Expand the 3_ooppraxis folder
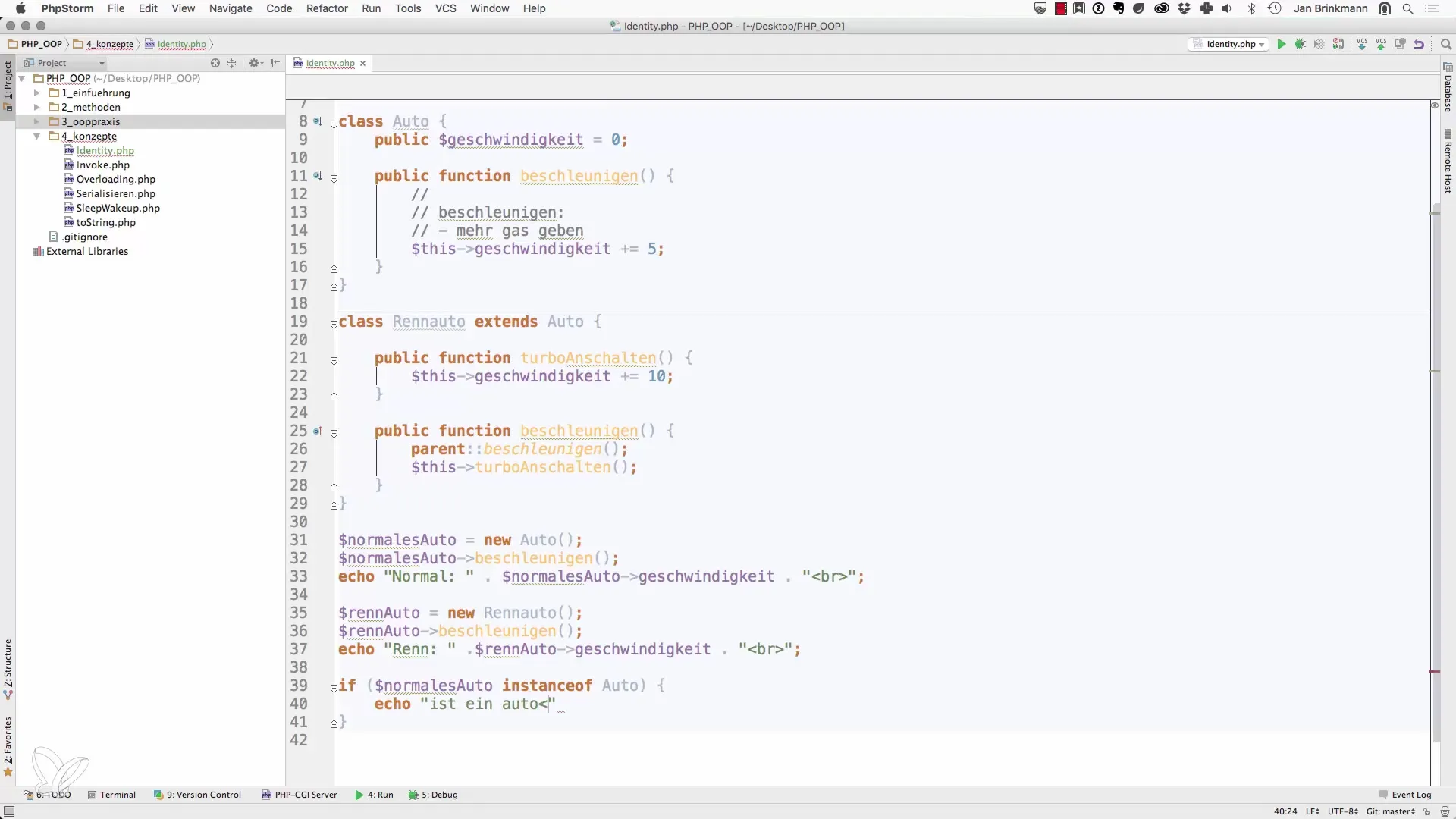The width and height of the screenshot is (1456, 819). pyautogui.click(x=36, y=121)
